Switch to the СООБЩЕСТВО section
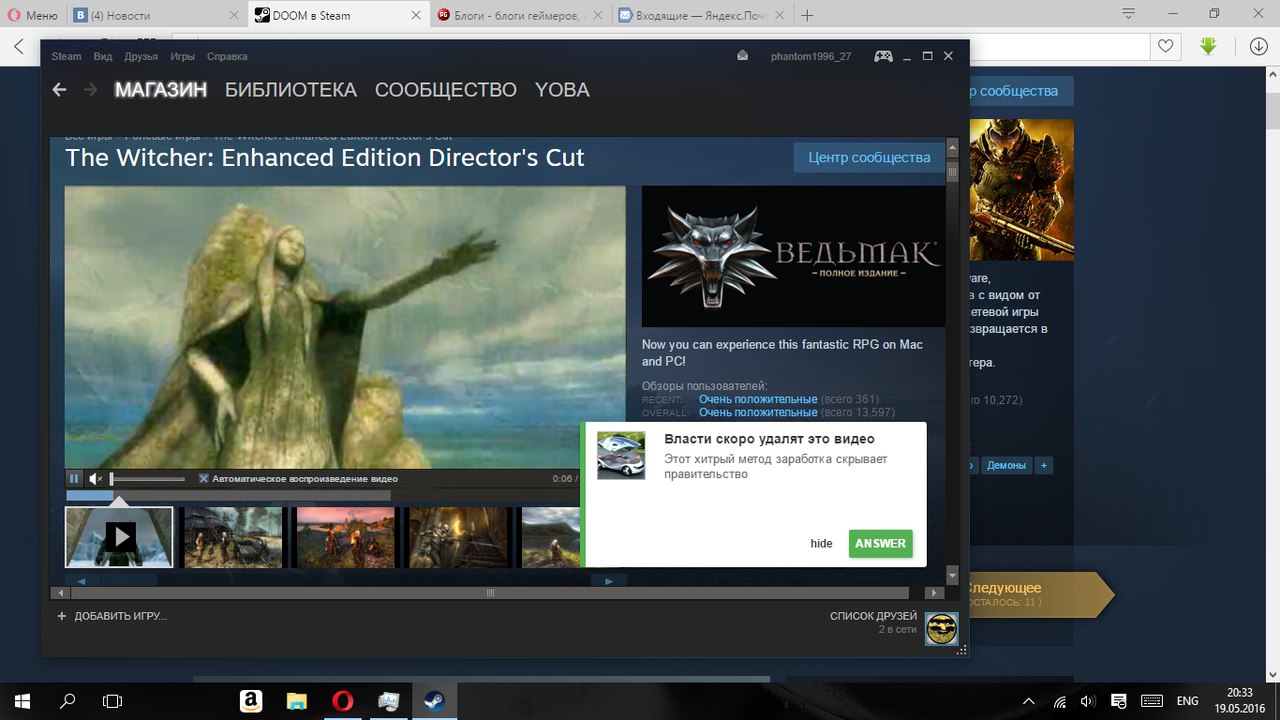 tap(446, 90)
